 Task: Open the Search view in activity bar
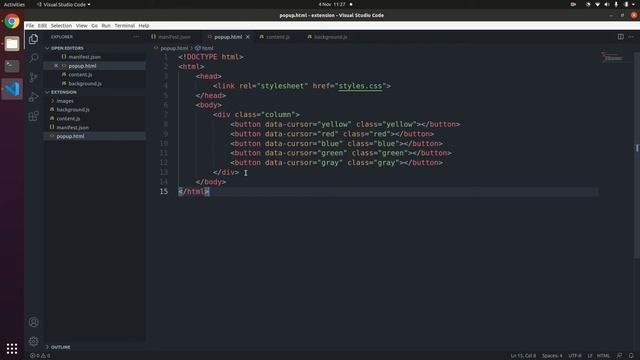tap(33, 58)
